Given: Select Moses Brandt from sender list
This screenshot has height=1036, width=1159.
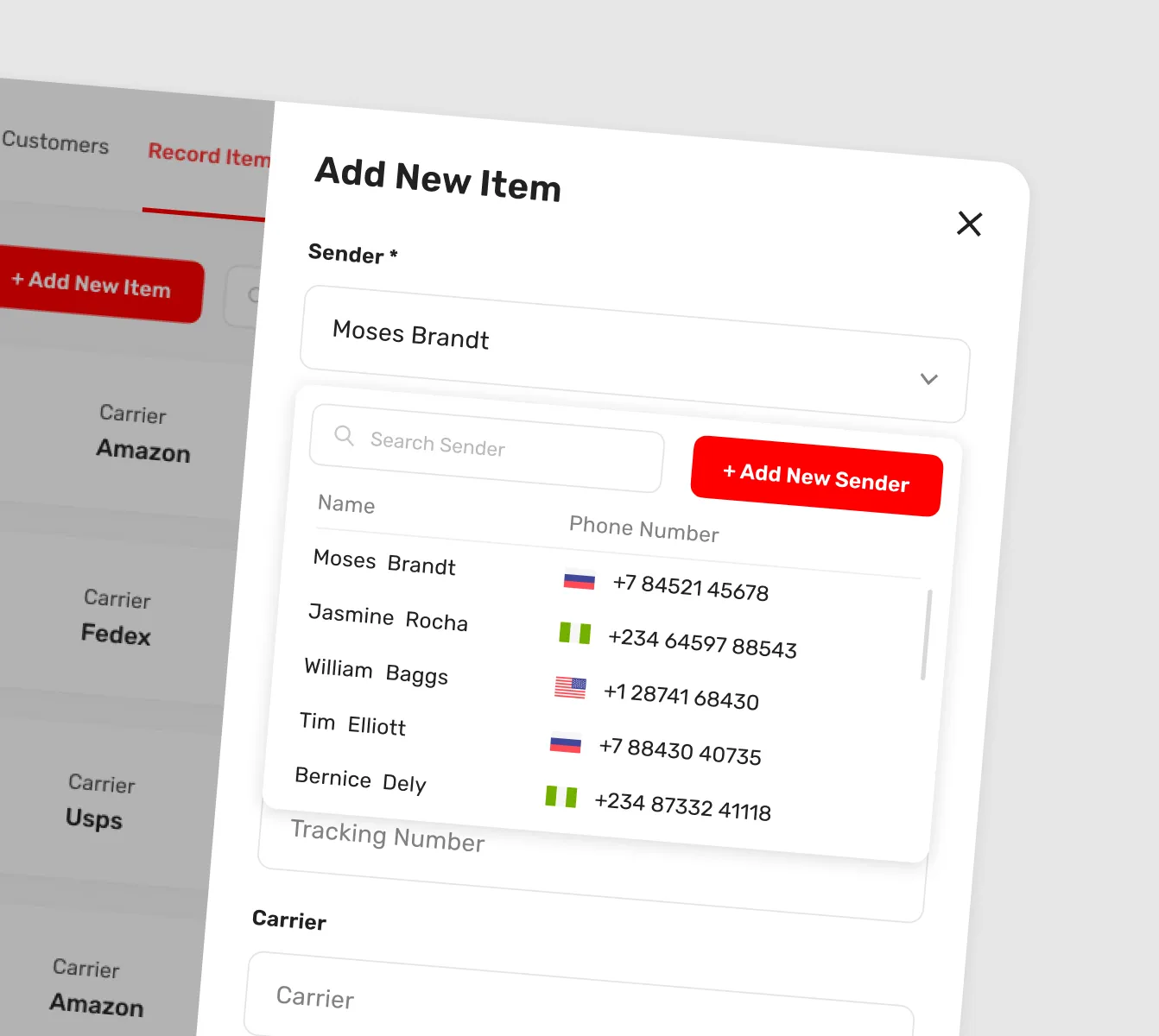Looking at the screenshot, I should 384,562.
